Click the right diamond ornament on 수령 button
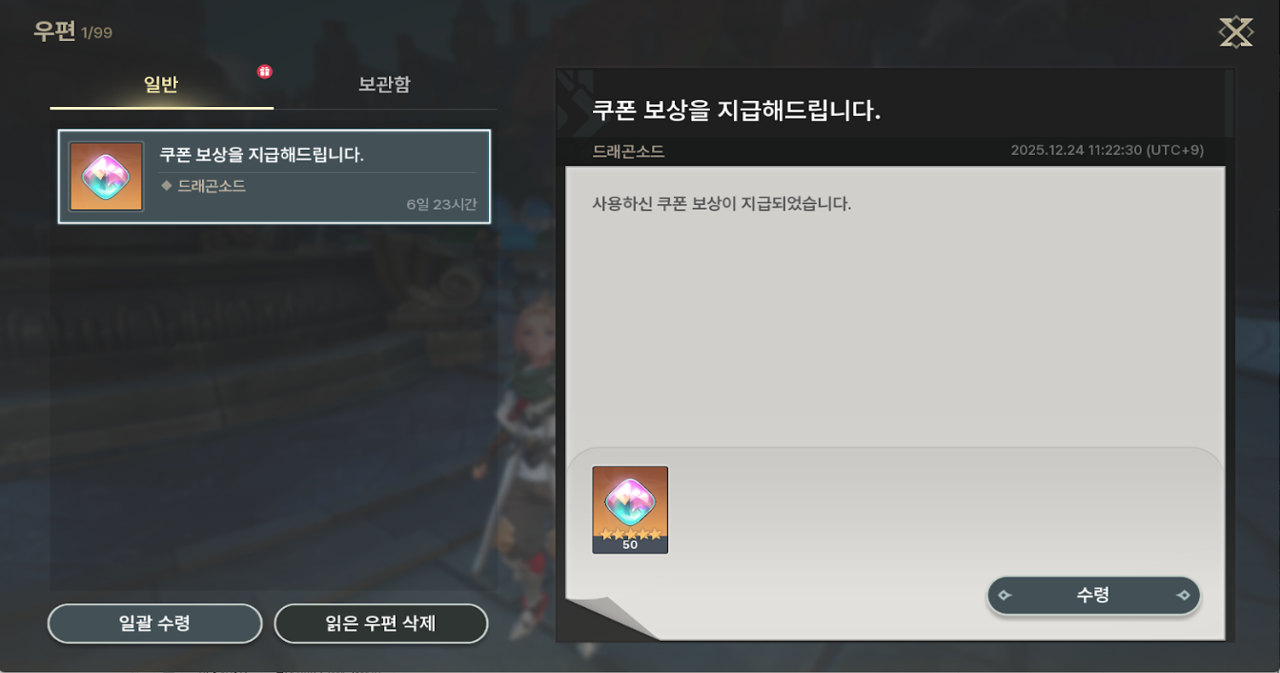The width and height of the screenshot is (1280, 673). coord(1183,595)
